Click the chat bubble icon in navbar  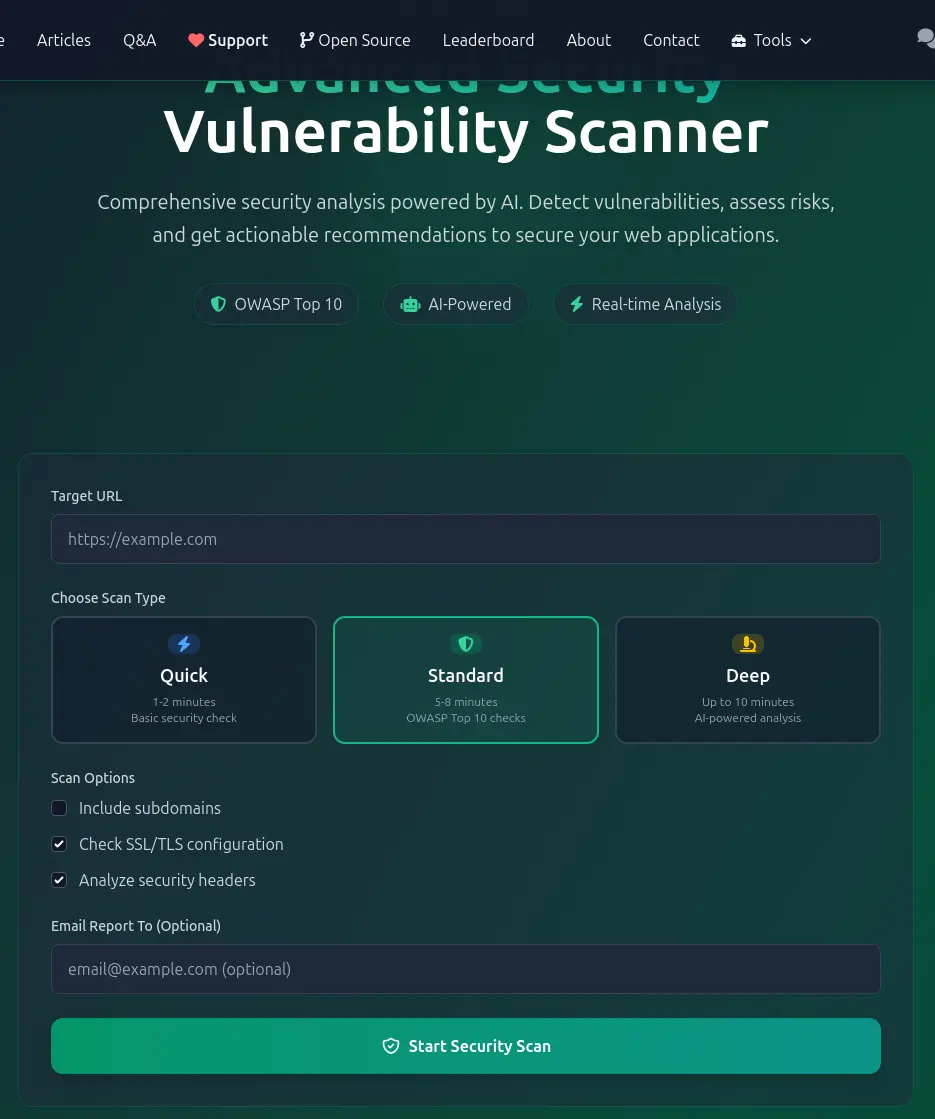coord(925,38)
